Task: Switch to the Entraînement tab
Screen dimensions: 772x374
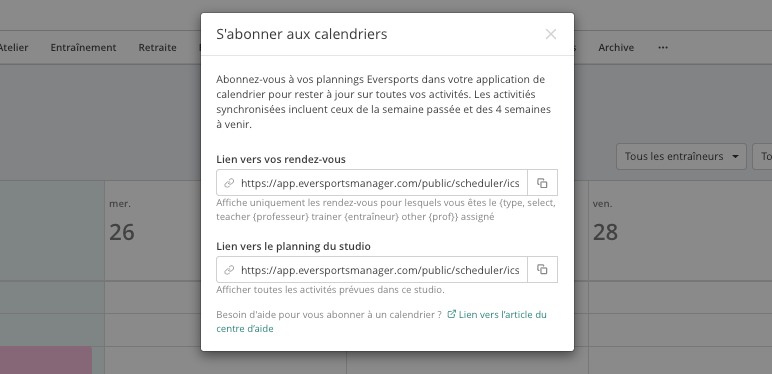Action: point(83,48)
